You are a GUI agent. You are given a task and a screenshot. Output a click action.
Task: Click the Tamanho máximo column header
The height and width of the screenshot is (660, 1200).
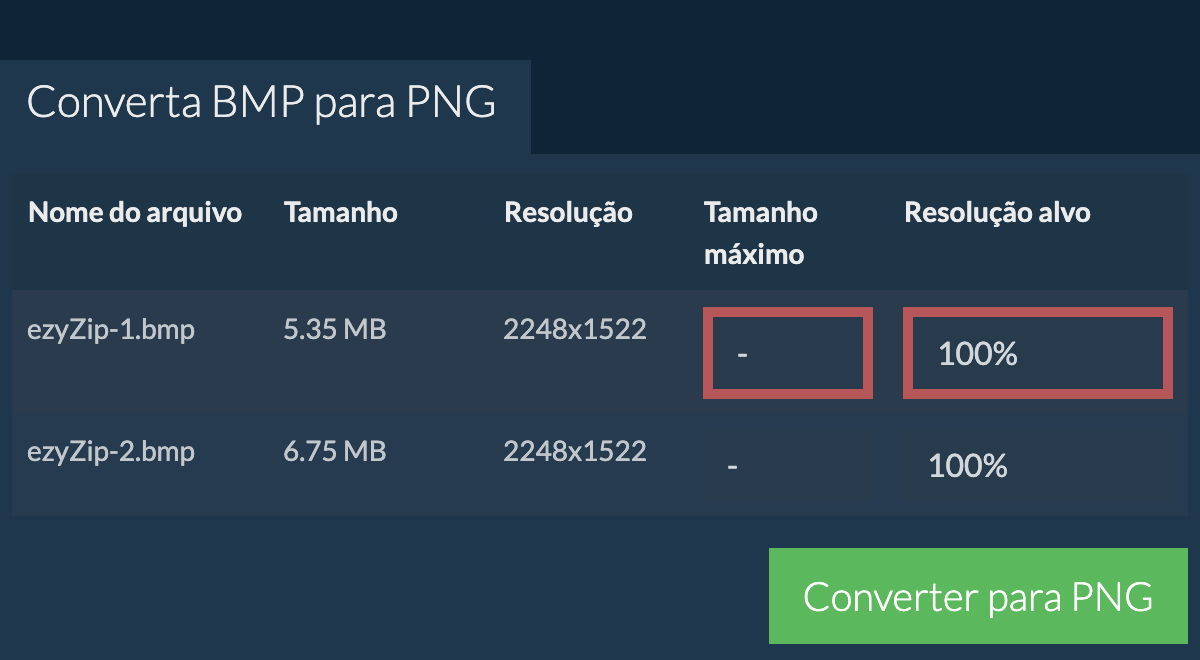761,233
